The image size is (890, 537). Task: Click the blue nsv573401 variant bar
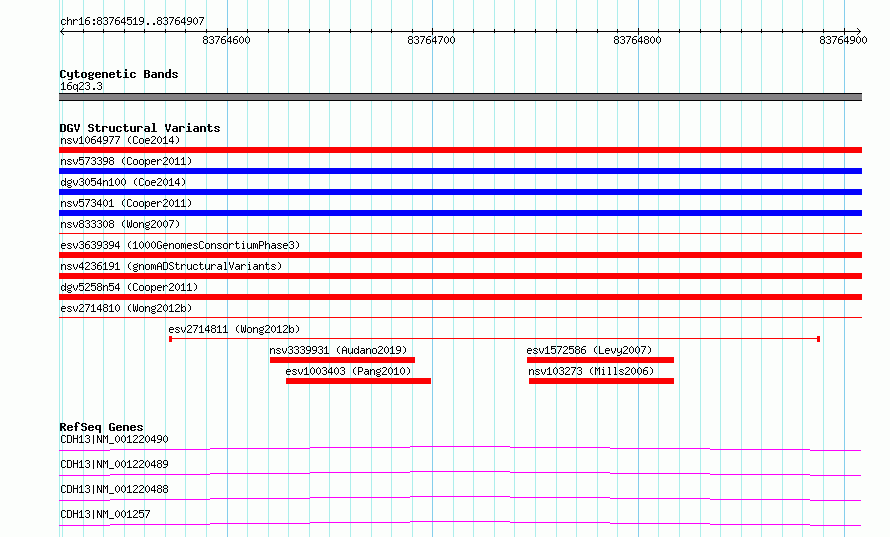point(460,213)
